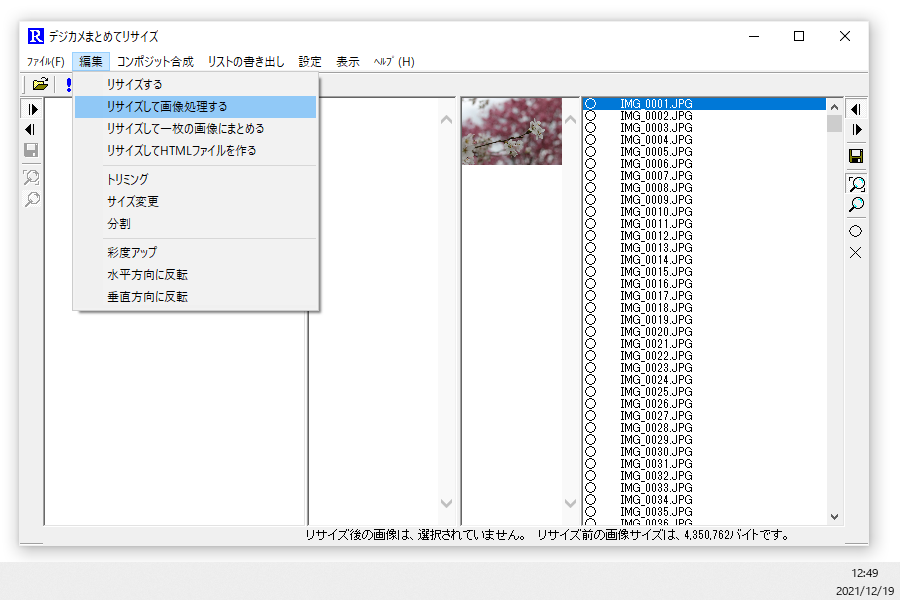Click the left panel back arrow icon
The height and width of the screenshot is (600, 900).
point(31,130)
